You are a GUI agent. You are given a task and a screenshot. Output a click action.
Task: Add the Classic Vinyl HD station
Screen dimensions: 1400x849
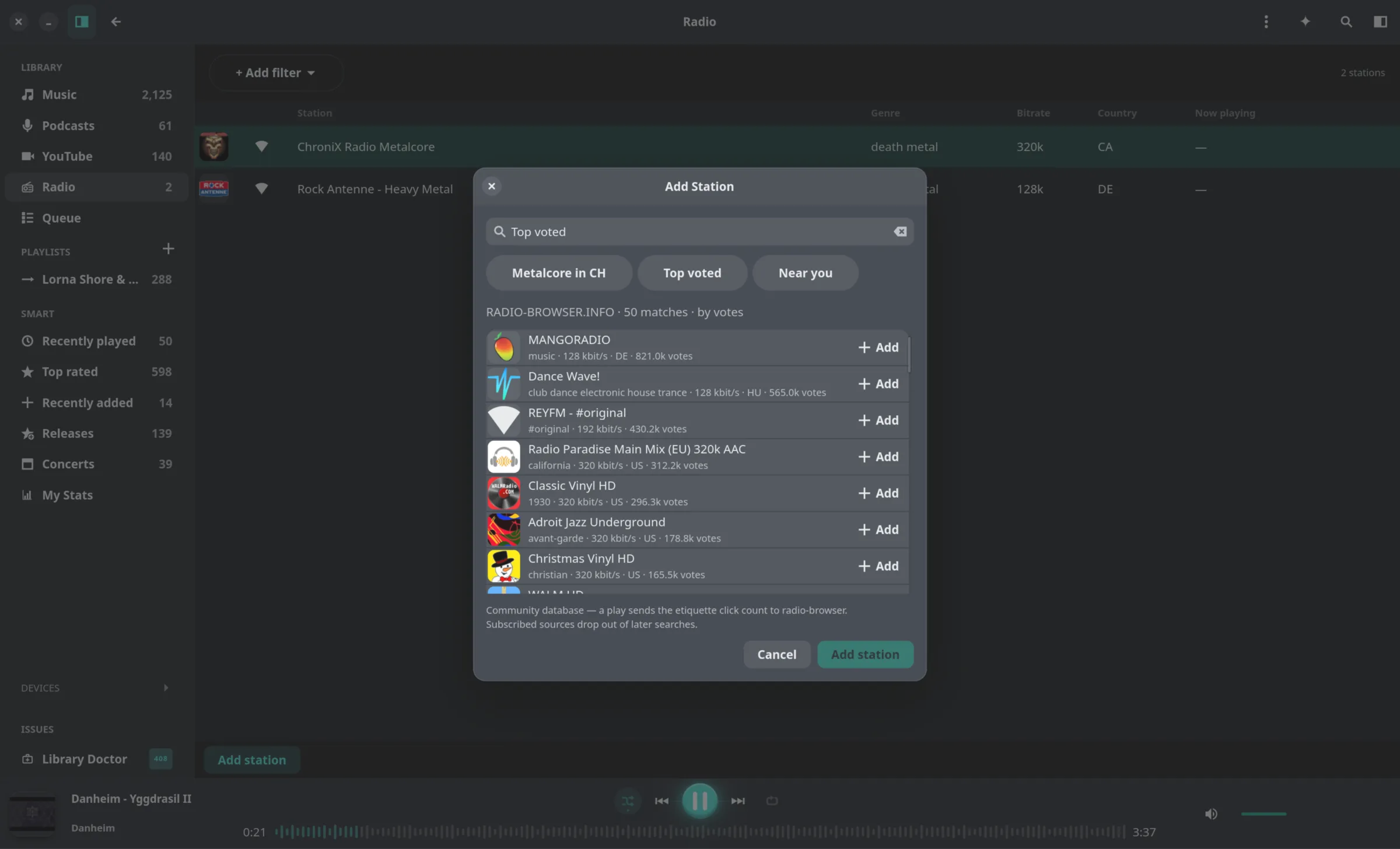click(878, 493)
